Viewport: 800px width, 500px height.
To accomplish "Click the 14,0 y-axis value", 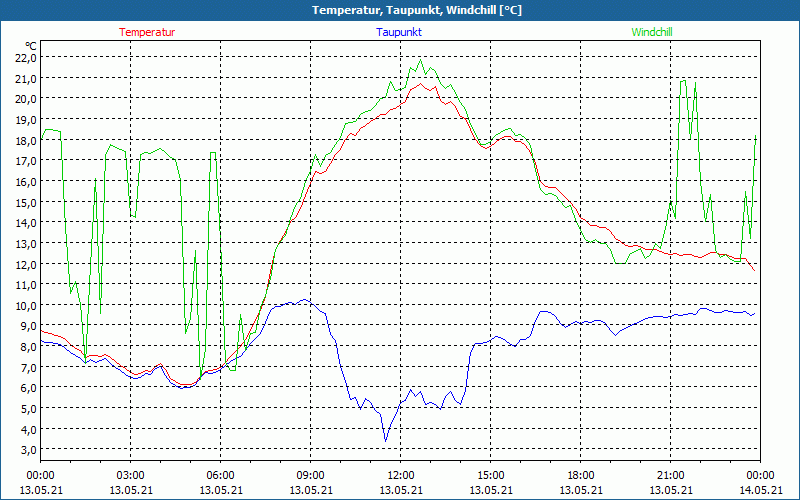I will tap(26, 222).
